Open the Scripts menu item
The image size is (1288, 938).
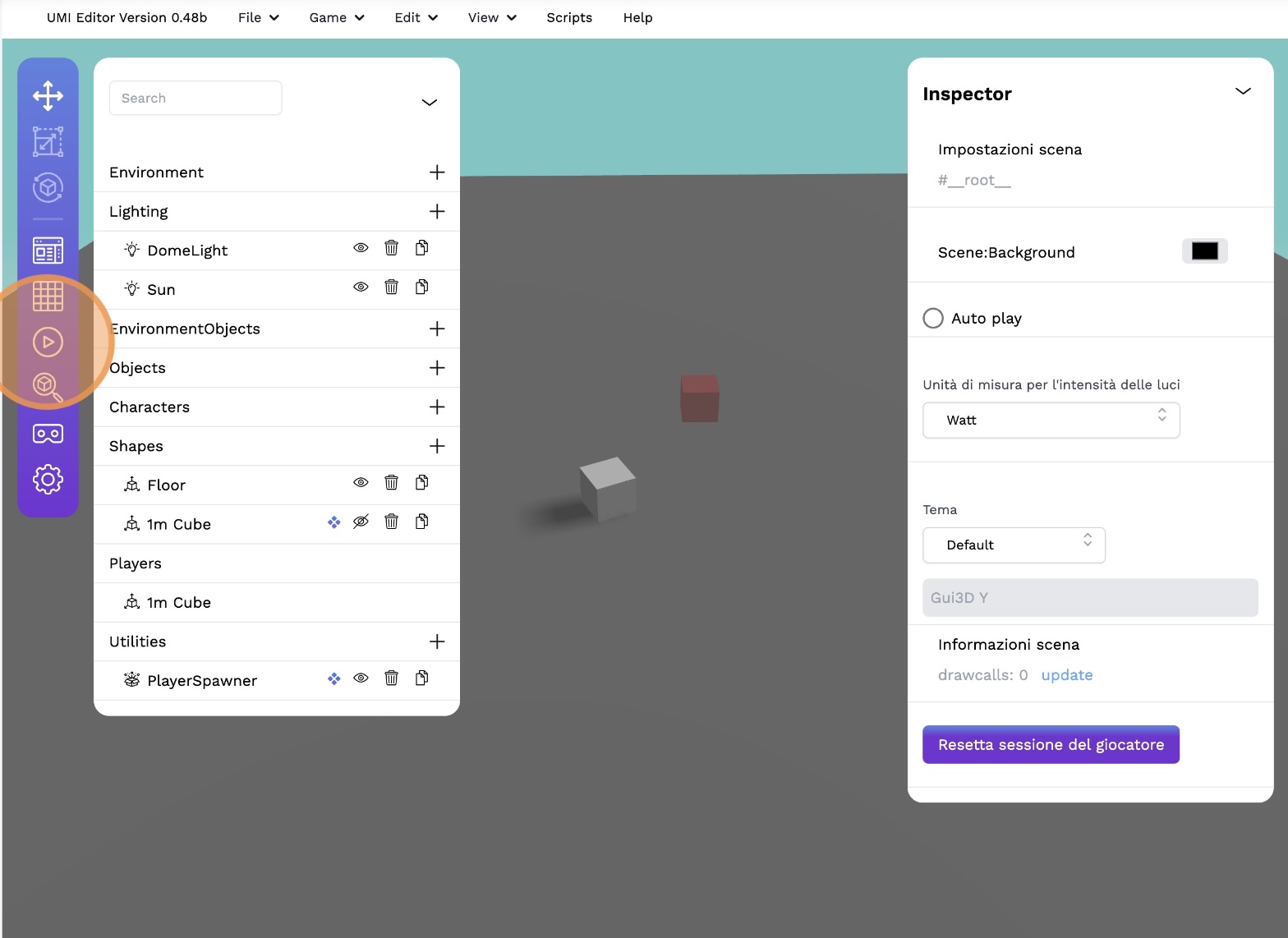569,18
